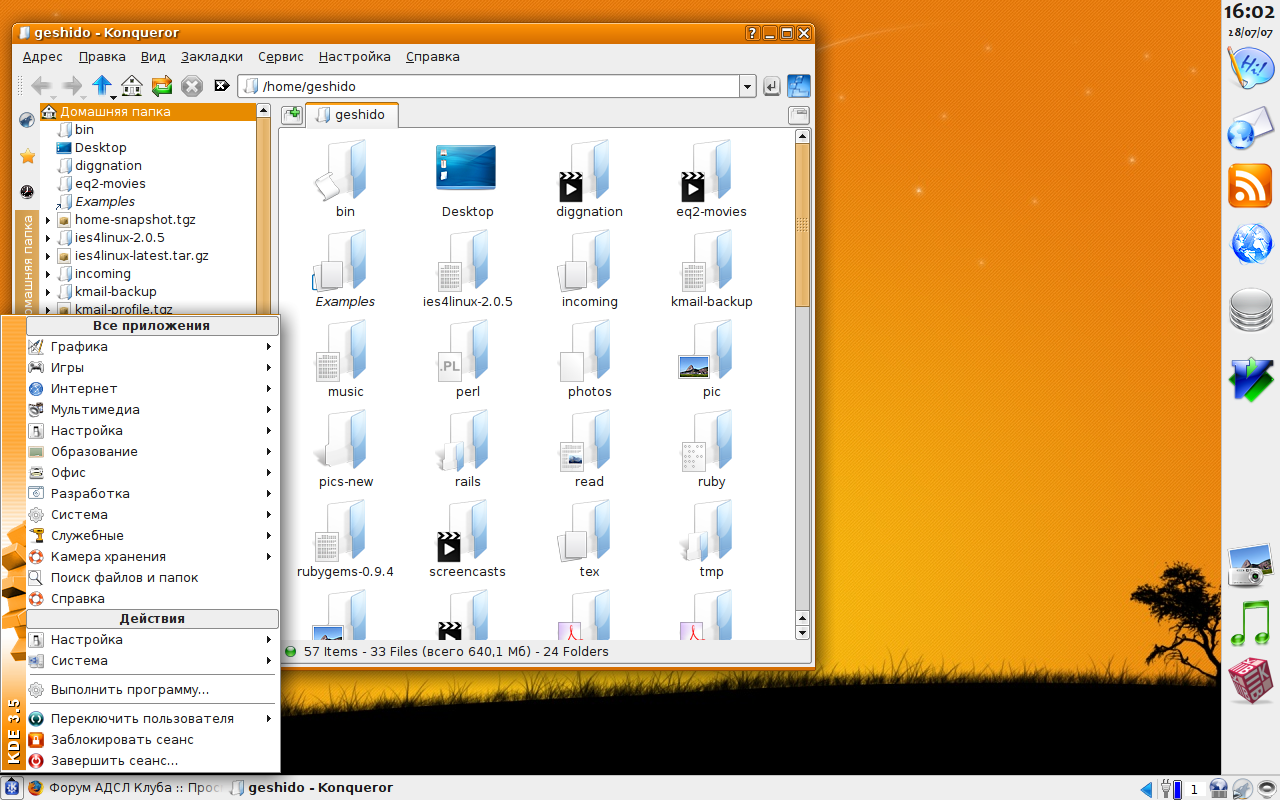Reload the folder with the refresh icon

[161, 86]
